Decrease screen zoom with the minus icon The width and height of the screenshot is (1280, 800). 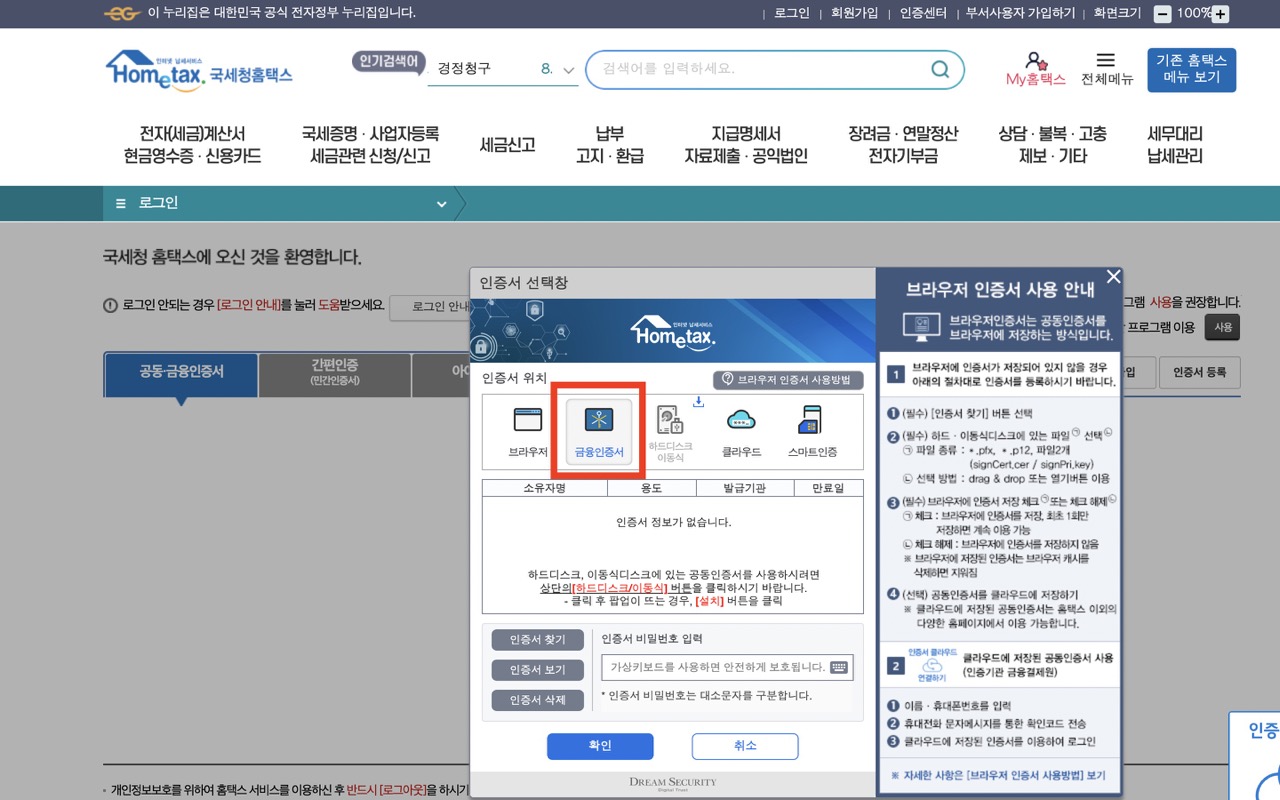(x=1162, y=14)
